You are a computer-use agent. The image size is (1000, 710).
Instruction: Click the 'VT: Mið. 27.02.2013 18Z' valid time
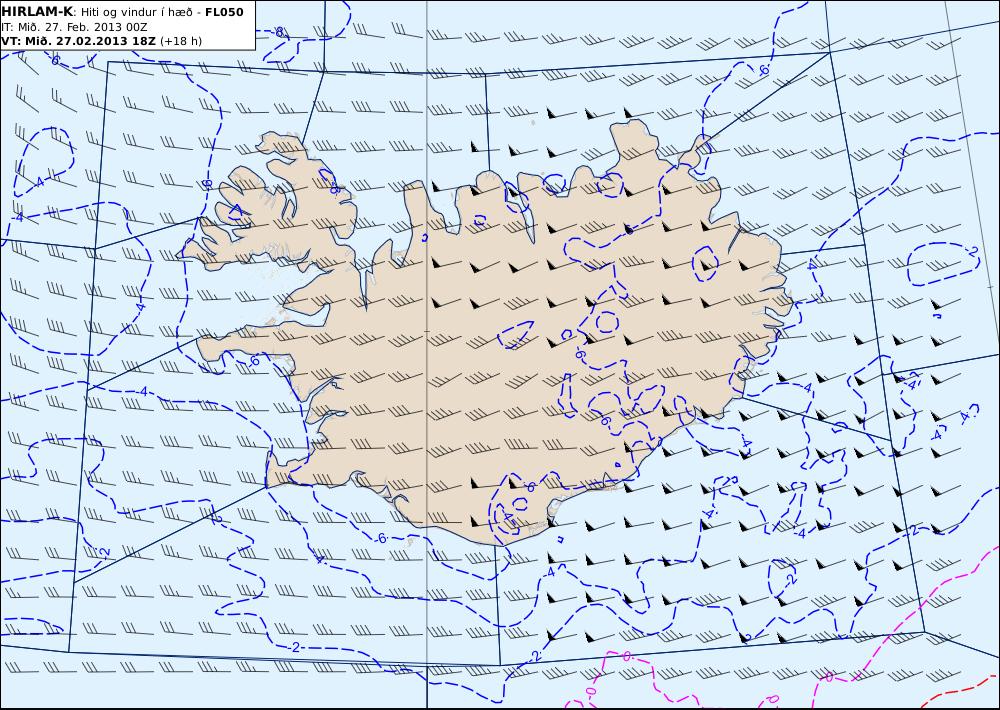click(x=78, y=41)
